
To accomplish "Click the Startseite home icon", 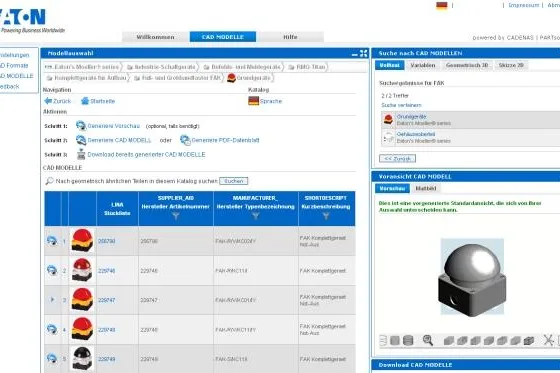I will (x=85, y=101).
